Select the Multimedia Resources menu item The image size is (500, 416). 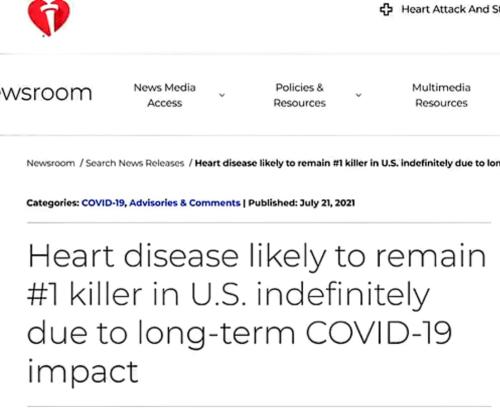tap(441, 95)
